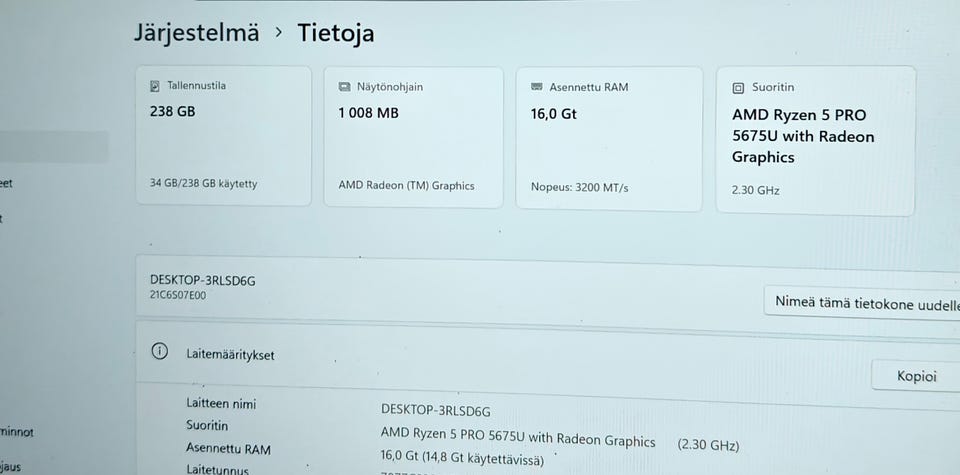This screenshot has width=960, height=475.
Task: Go back to Järjestelmä via breadcrumb
Action: point(197,32)
